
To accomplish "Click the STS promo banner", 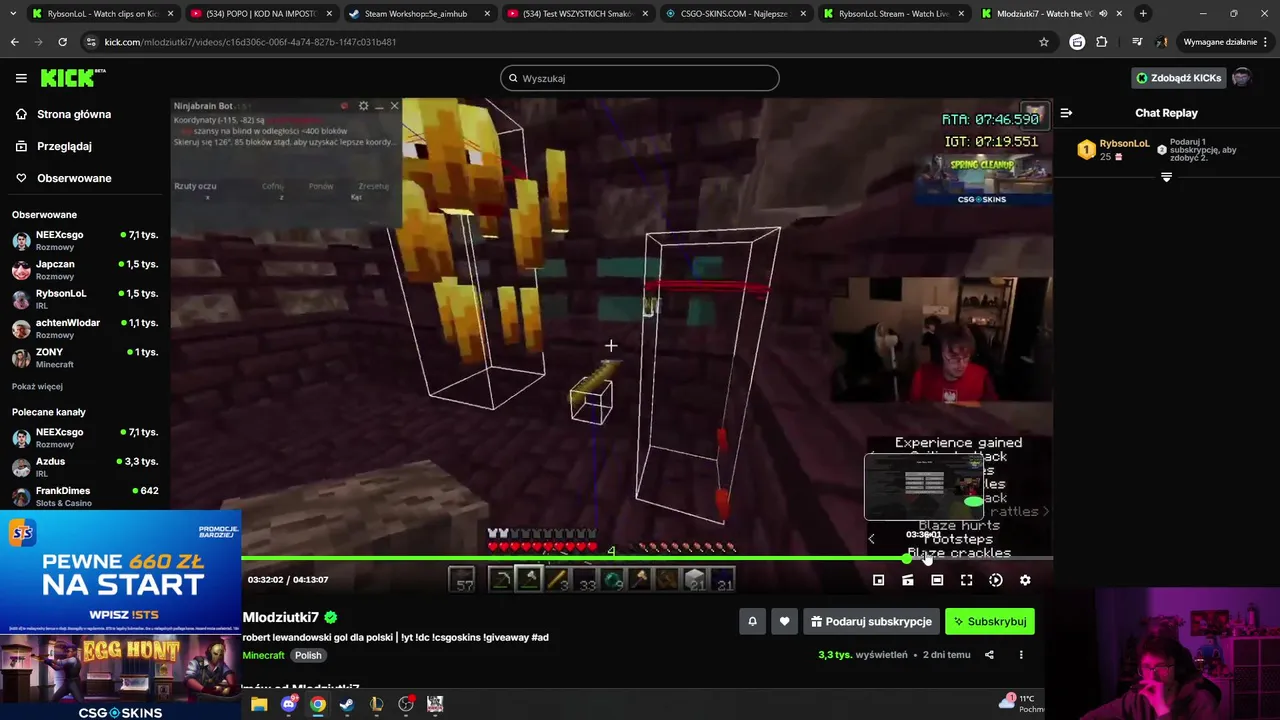I will 120,571.
